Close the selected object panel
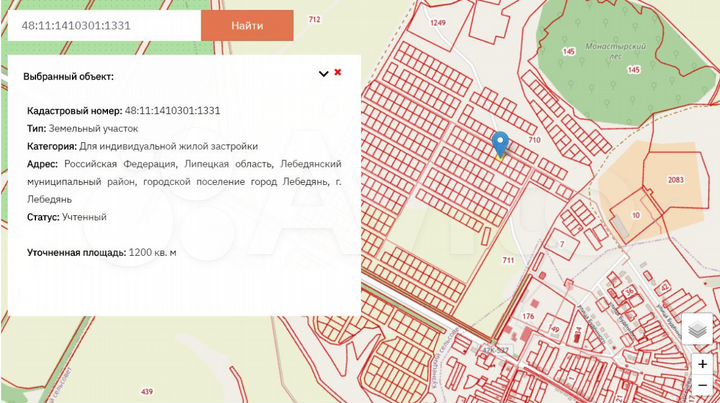Viewport: 720px width, 403px height. pos(338,72)
